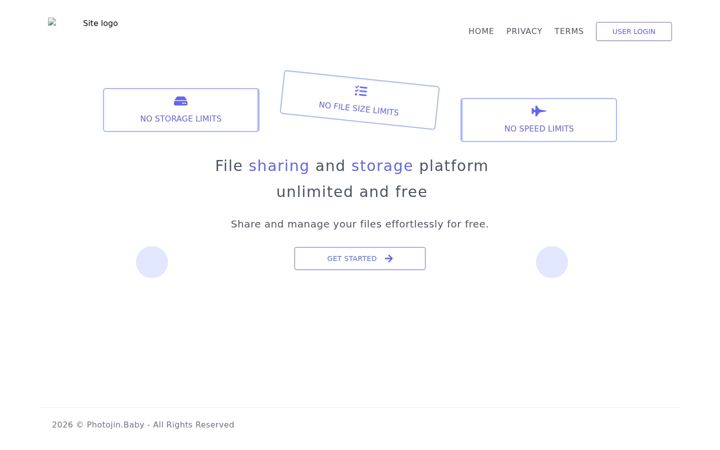Click the USER LOGIN button
720x450 pixels.
634,32
